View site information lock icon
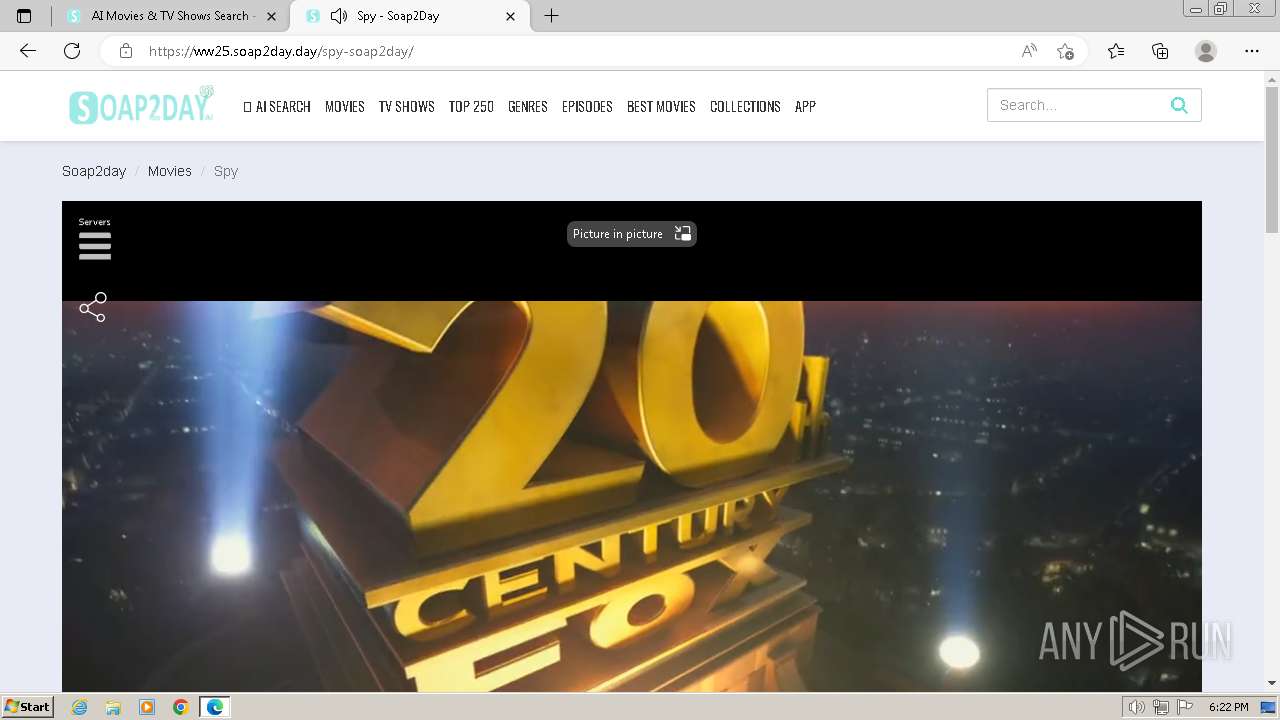The width and height of the screenshot is (1280, 720). tap(125, 51)
